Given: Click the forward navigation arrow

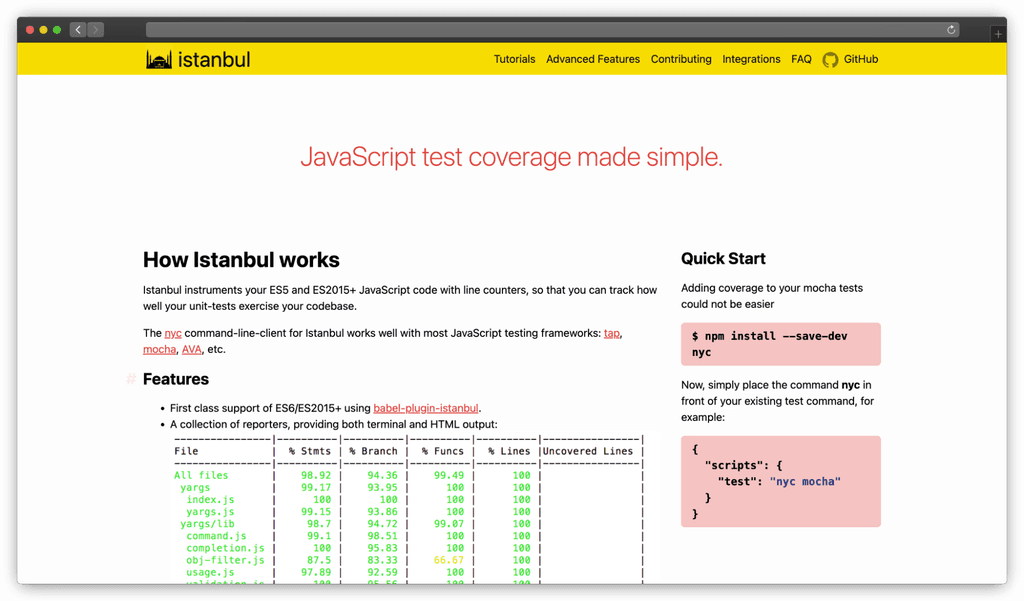Looking at the screenshot, I should coord(95,29).
